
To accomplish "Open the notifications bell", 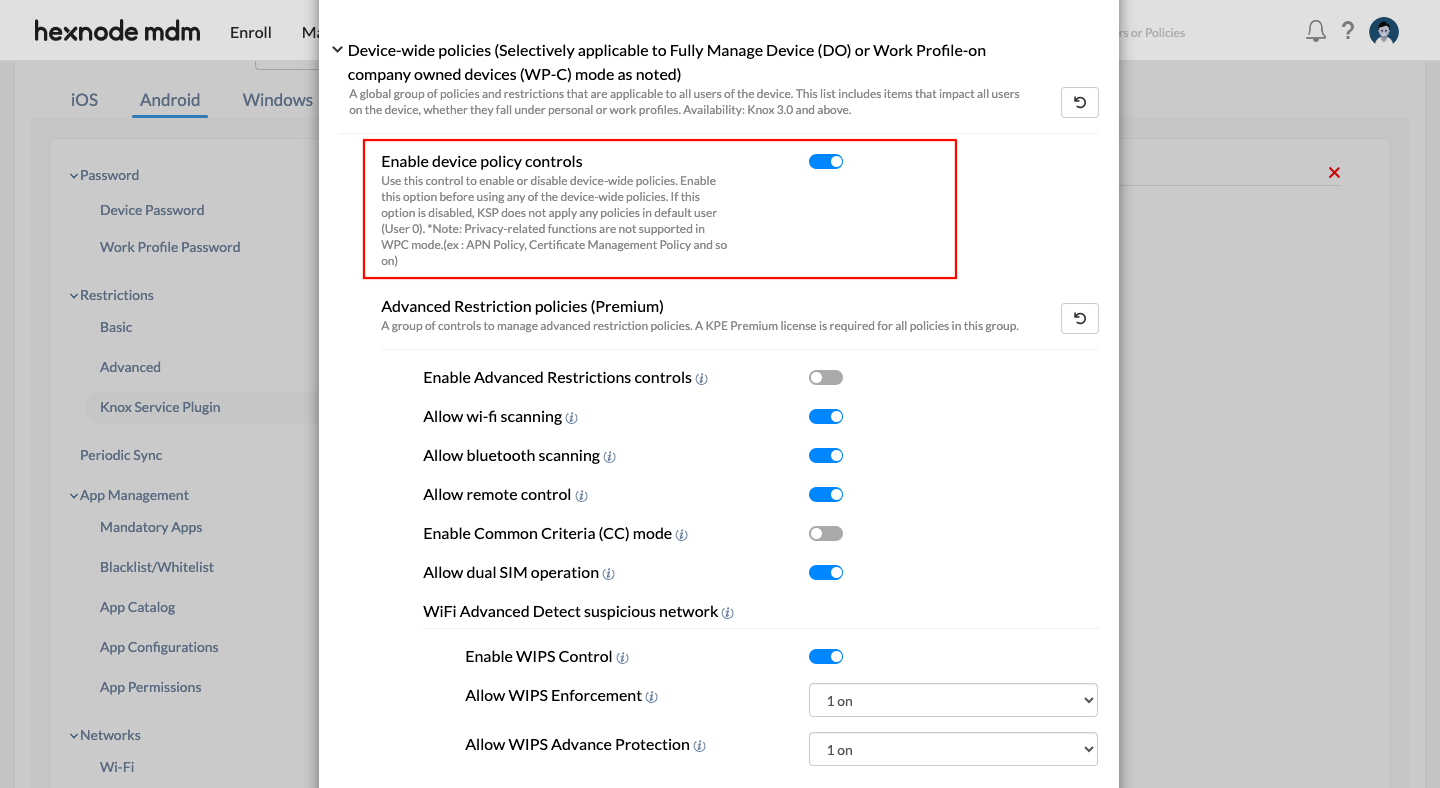I will tap(1316, 31).
